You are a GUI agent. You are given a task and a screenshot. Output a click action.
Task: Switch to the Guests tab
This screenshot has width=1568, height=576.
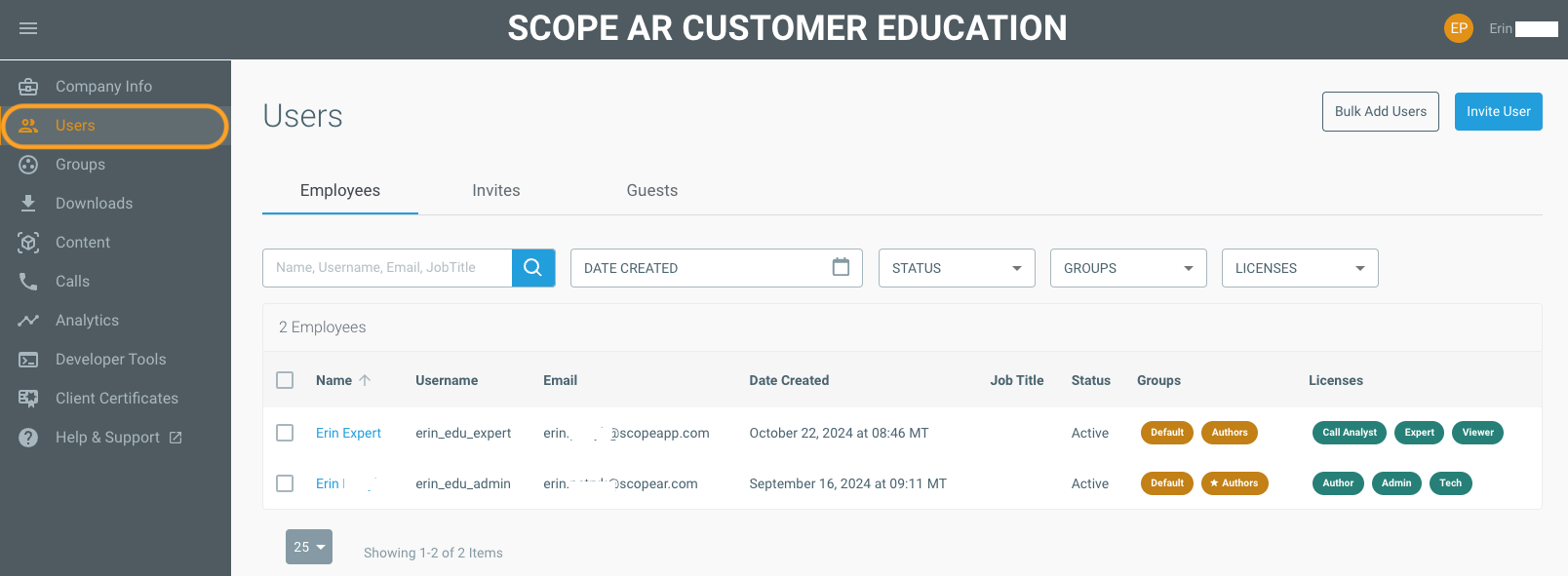click(652, 191)
